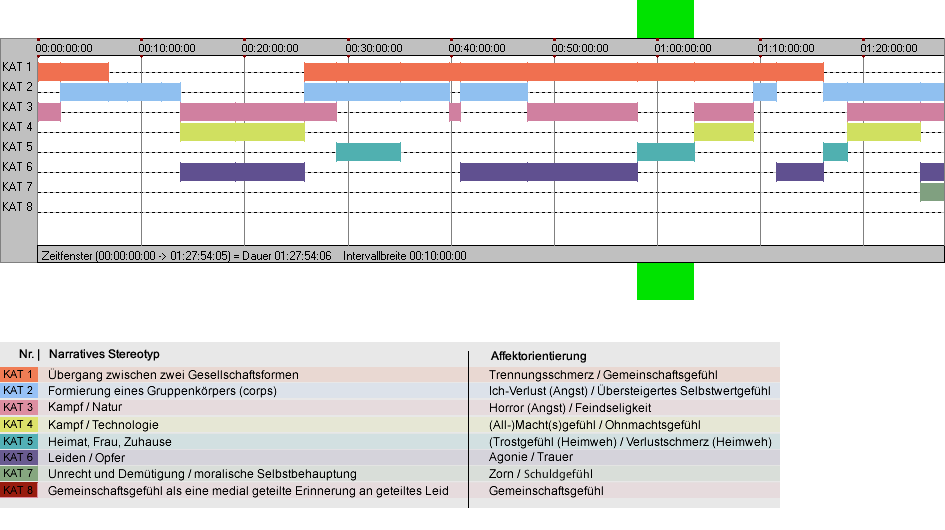Select the KAT 7 row label in timeline
The height and width of the screenshot is (530, 945).
(x=17, y=187)
